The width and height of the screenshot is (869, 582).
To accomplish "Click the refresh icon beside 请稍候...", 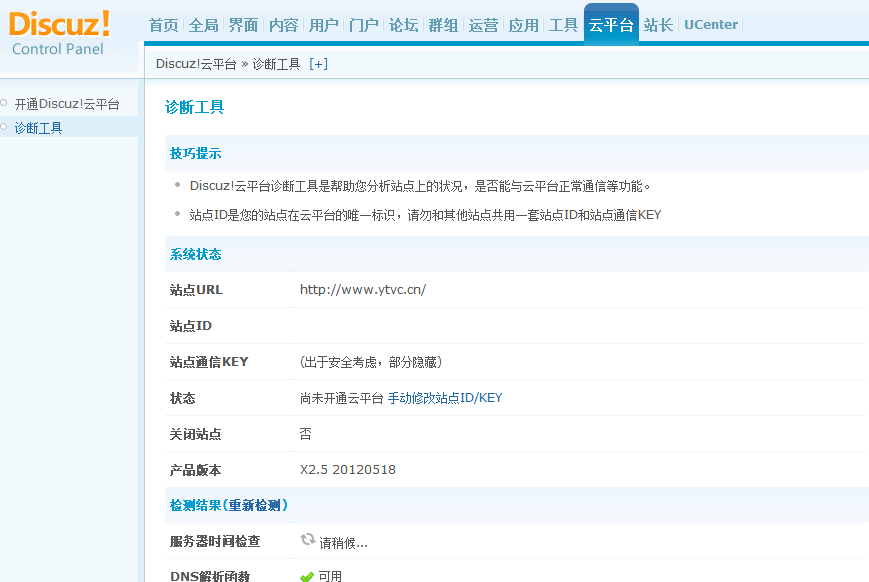I will pos(308,539).
